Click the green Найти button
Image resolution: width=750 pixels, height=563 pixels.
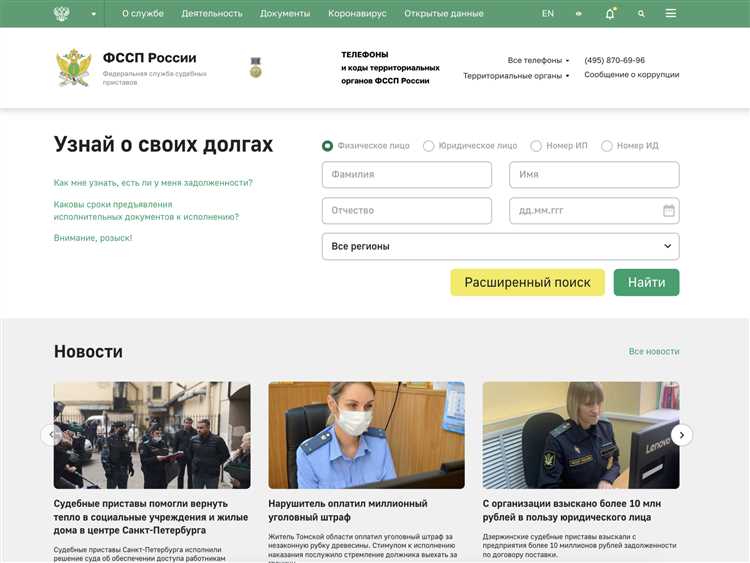point(647,283)
